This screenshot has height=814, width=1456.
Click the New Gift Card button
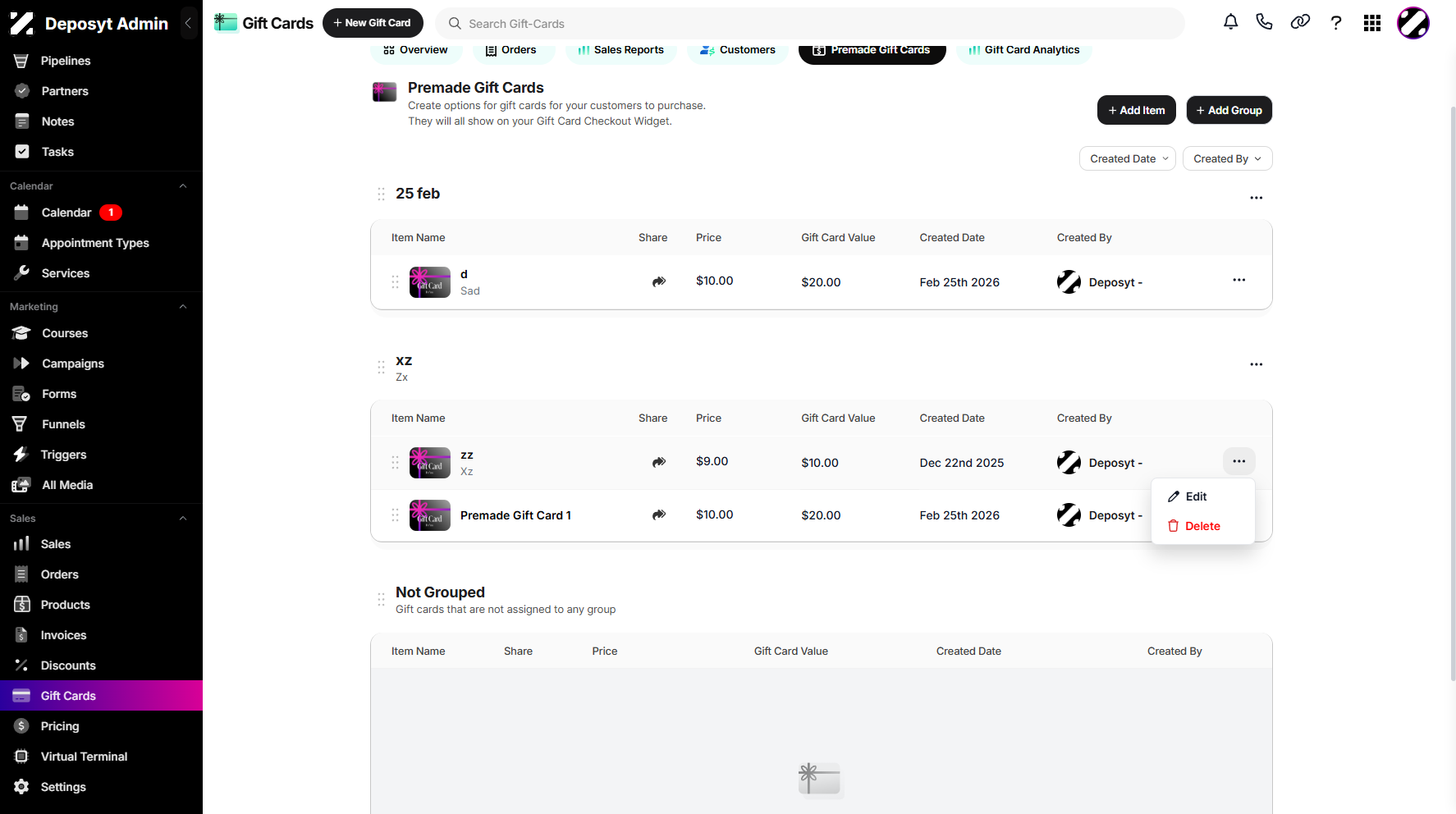[373, 23]
